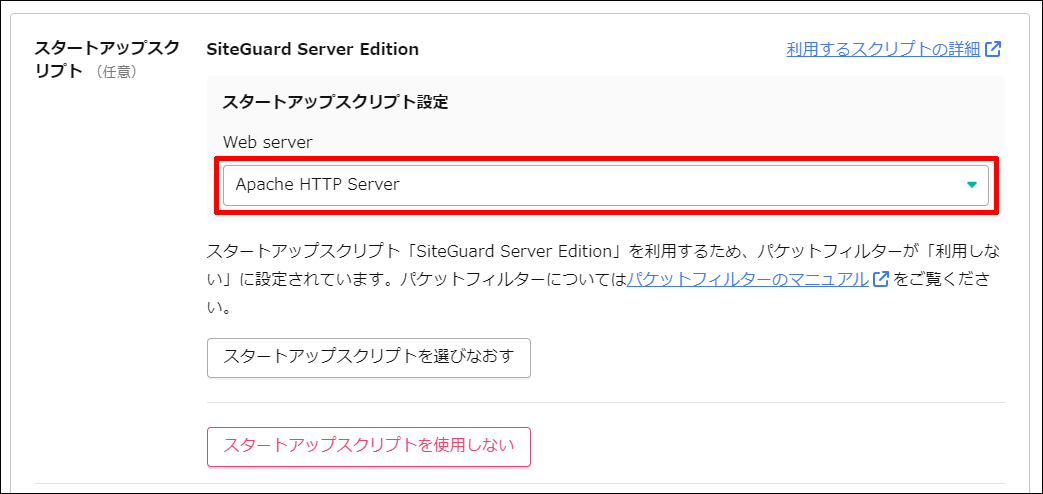Click the teal dropdown arrow
The height and width of the screenshot is (494, 1043).
point(971,185)
